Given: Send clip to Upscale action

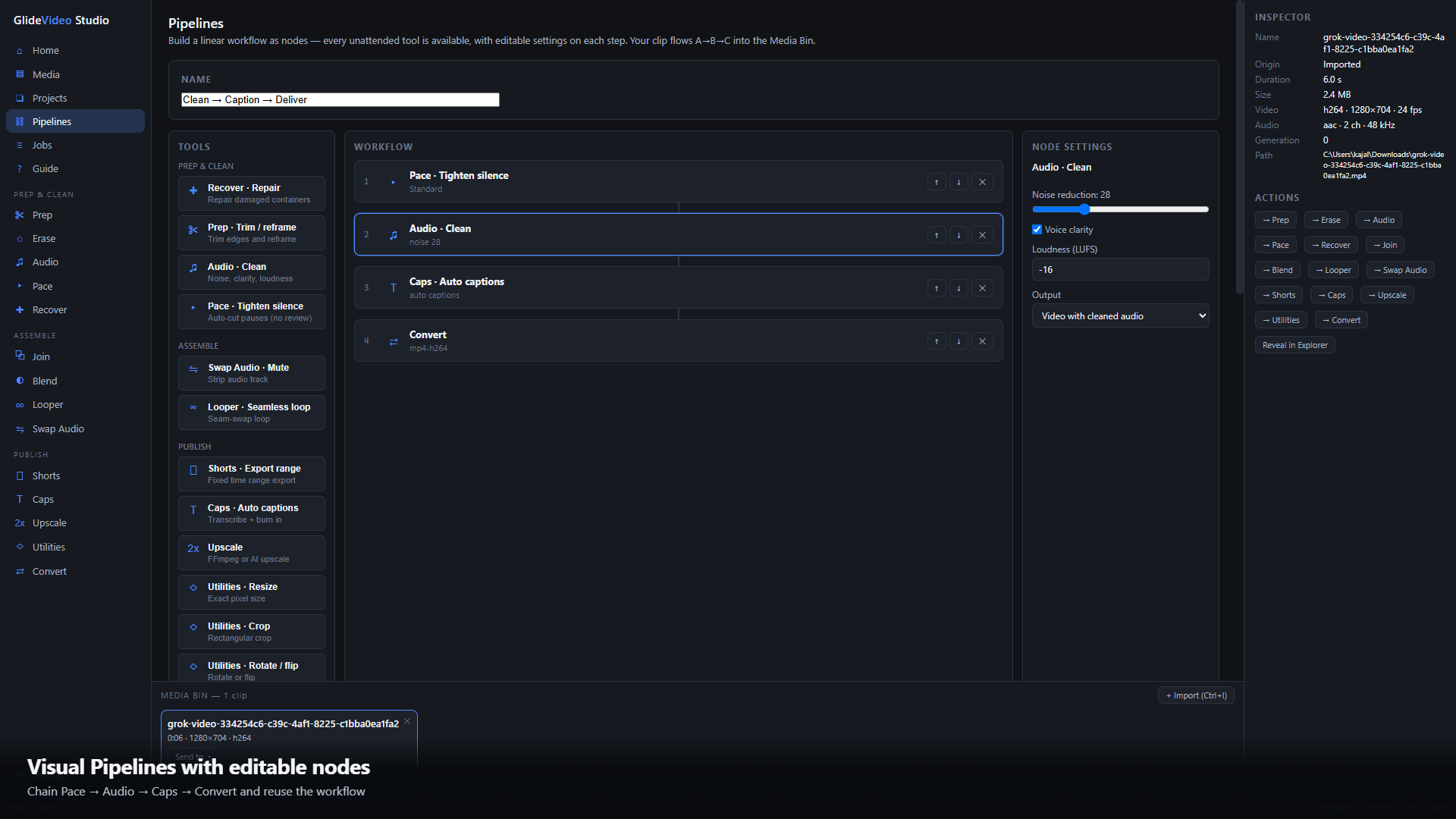Looking at the screenshot, I should 1387,295.
